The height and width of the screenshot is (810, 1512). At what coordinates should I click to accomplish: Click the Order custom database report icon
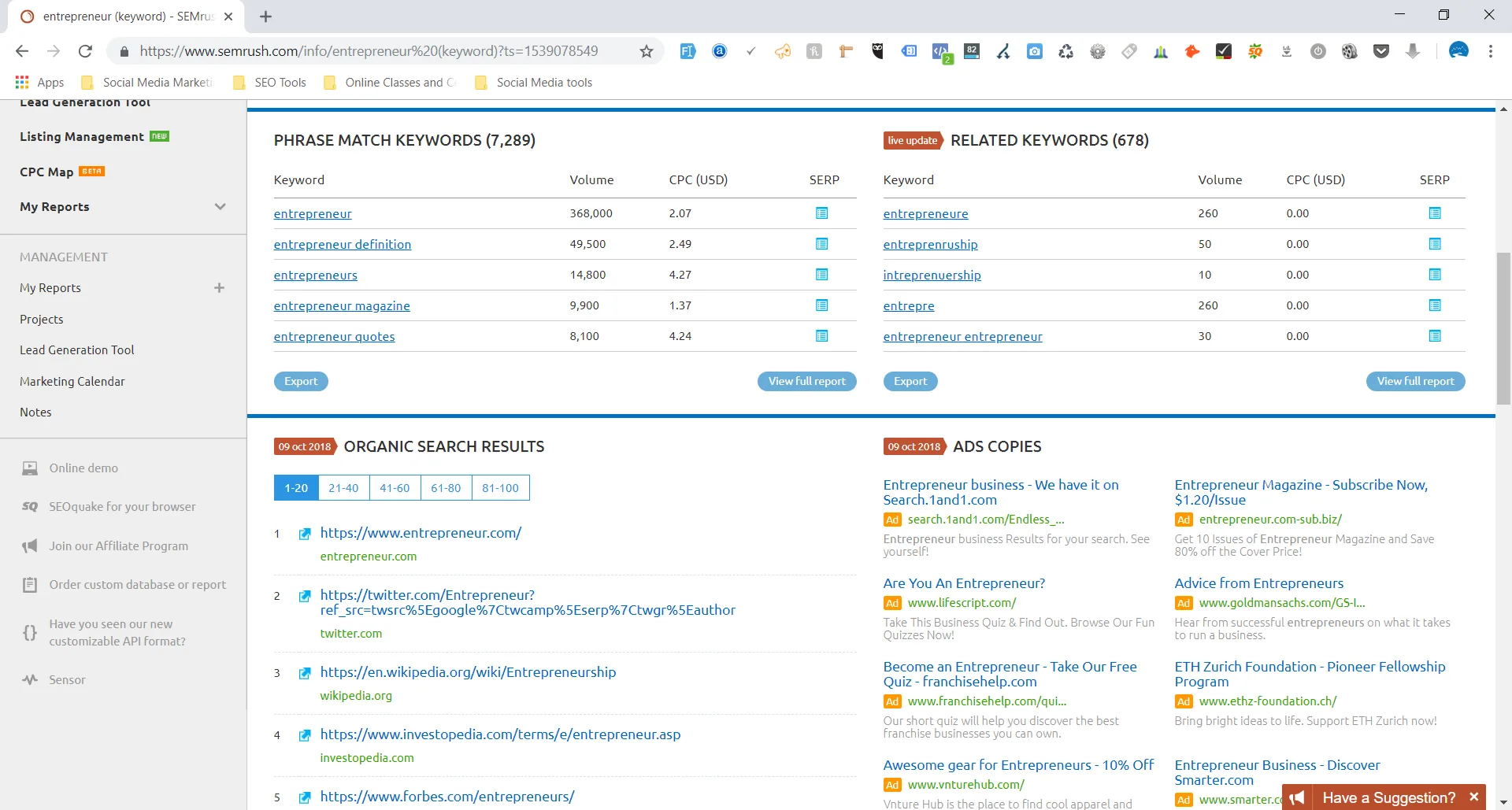30,584
